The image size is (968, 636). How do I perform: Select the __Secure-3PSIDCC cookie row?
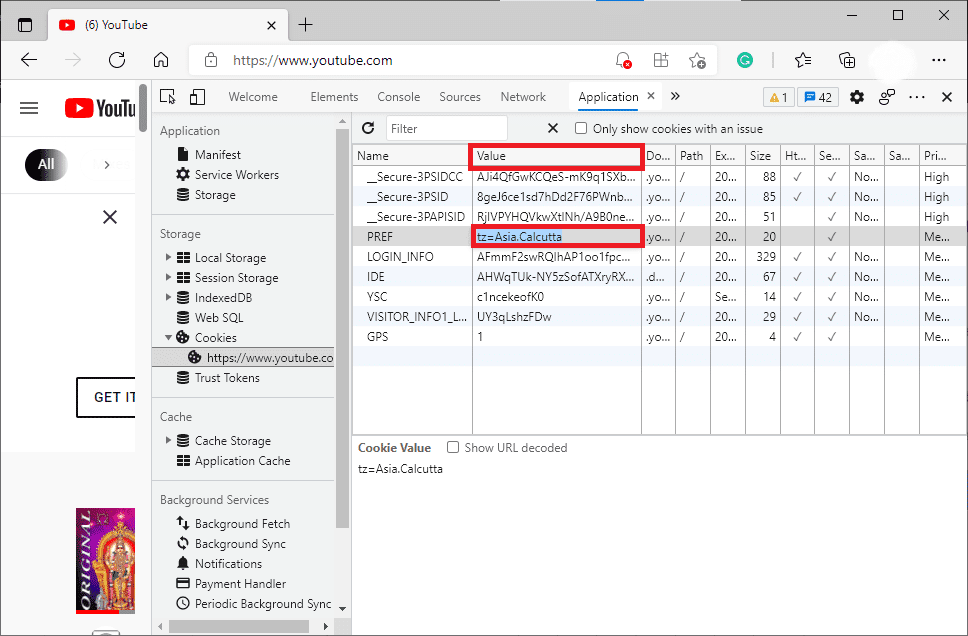658,177
